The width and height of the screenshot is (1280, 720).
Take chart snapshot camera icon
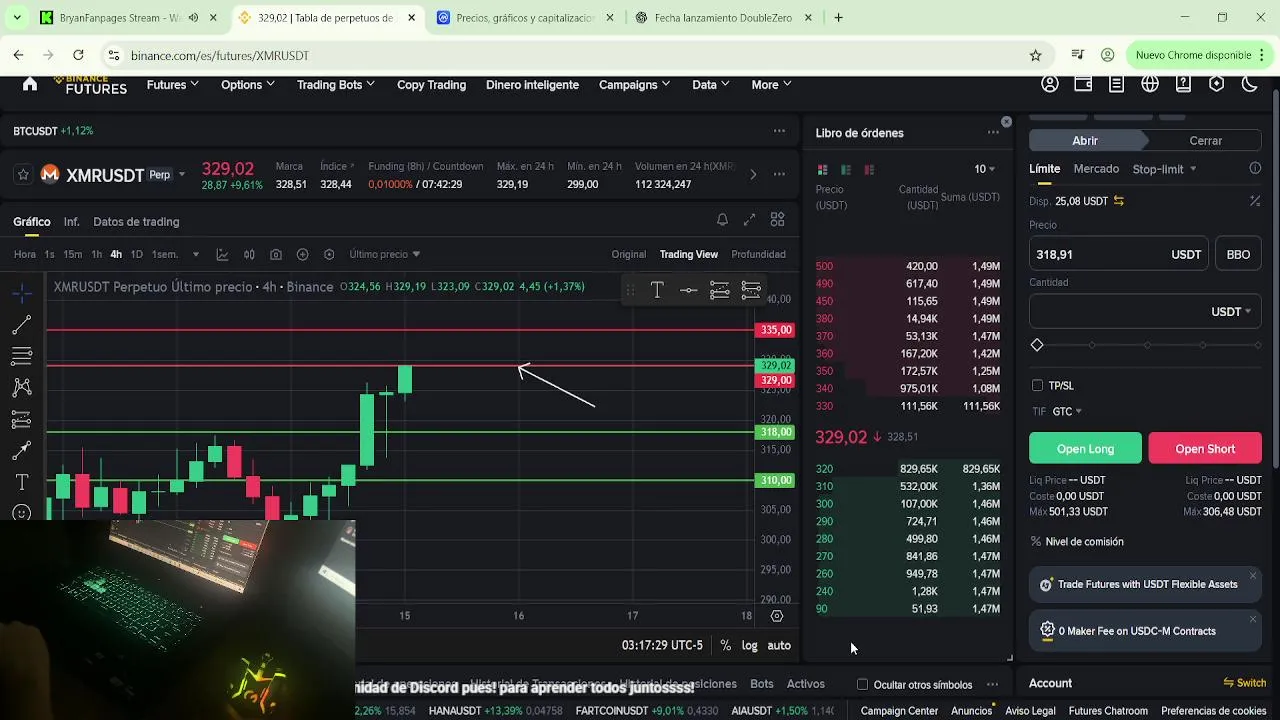pyautogui.click(x=276, y=254)
